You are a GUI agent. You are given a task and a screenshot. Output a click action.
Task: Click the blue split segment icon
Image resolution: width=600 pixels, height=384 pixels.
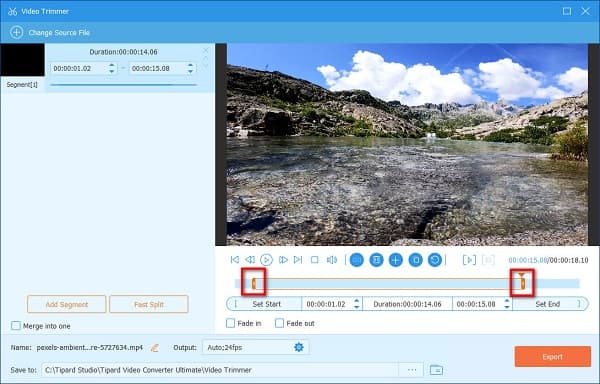point(377,260)
